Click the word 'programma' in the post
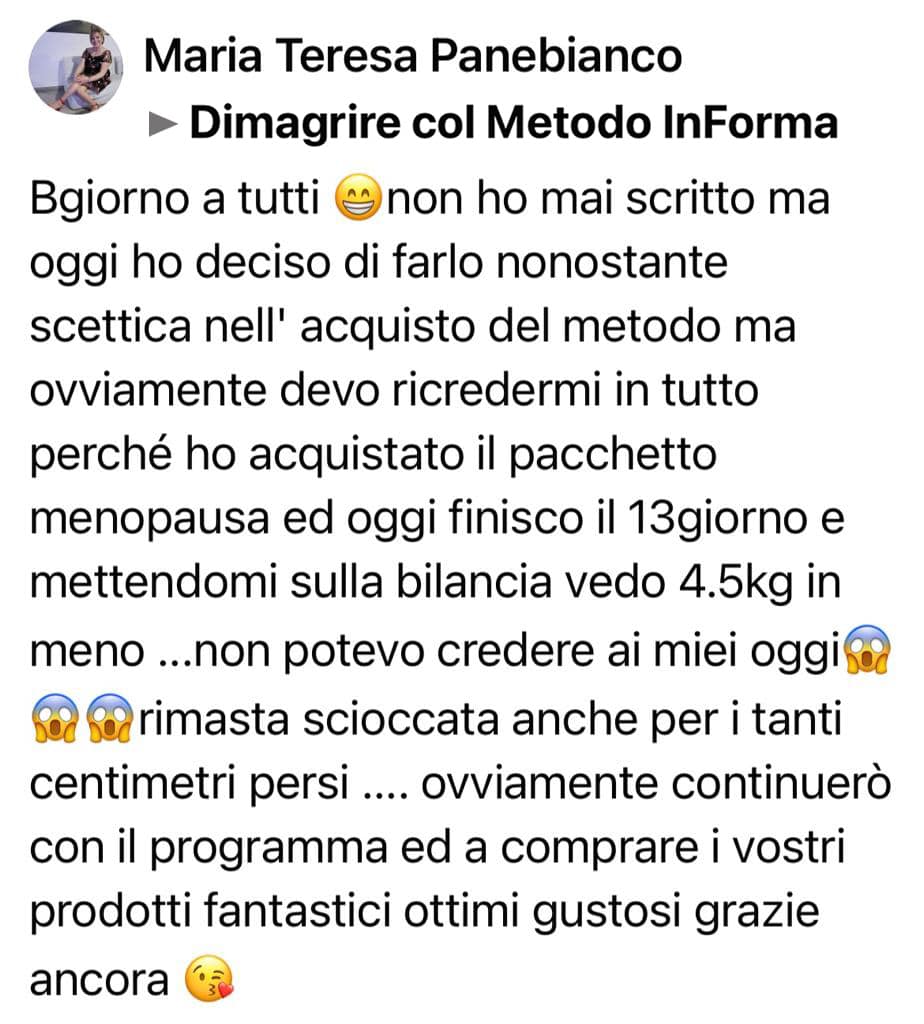 point(268,848)
